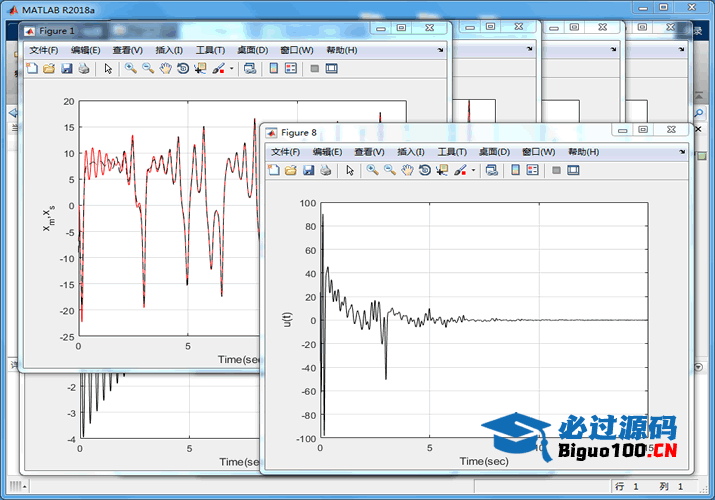Screen dimensions: 715x500
Task: Hide Plot Tools icon in Figure 1
Action: tap(315, 68)
